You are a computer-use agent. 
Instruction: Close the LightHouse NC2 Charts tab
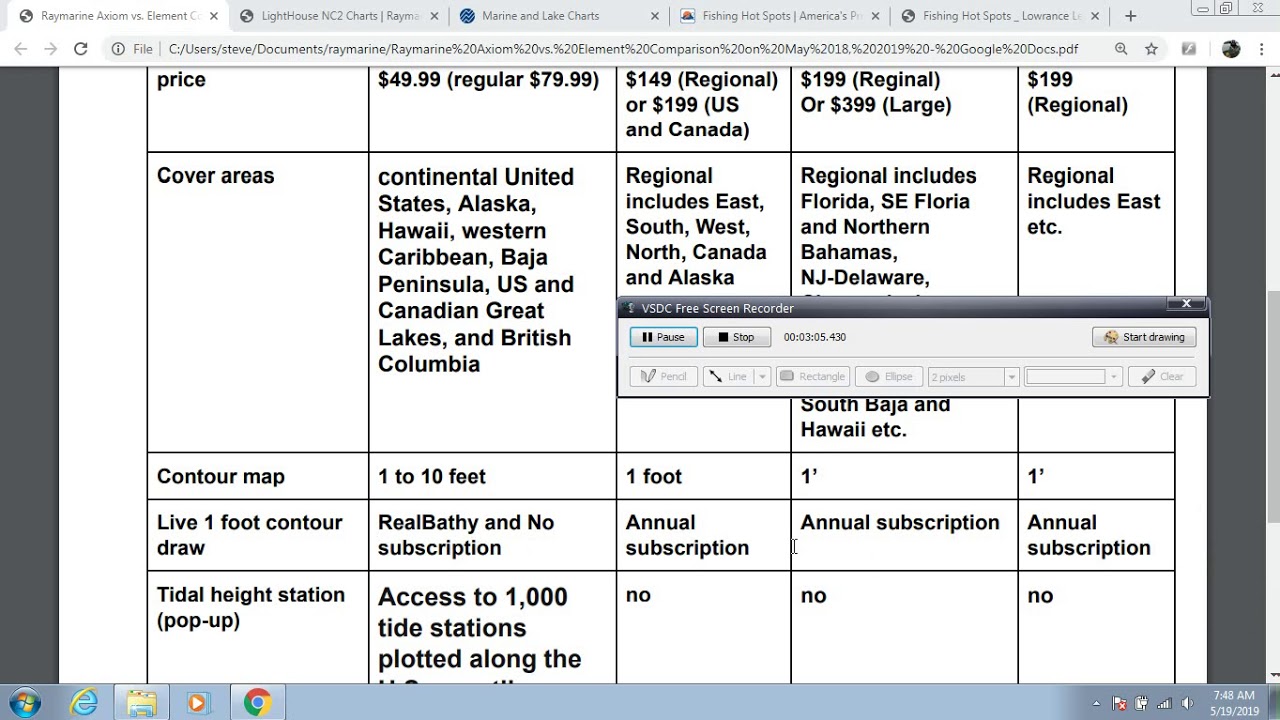tap(434, 16)
